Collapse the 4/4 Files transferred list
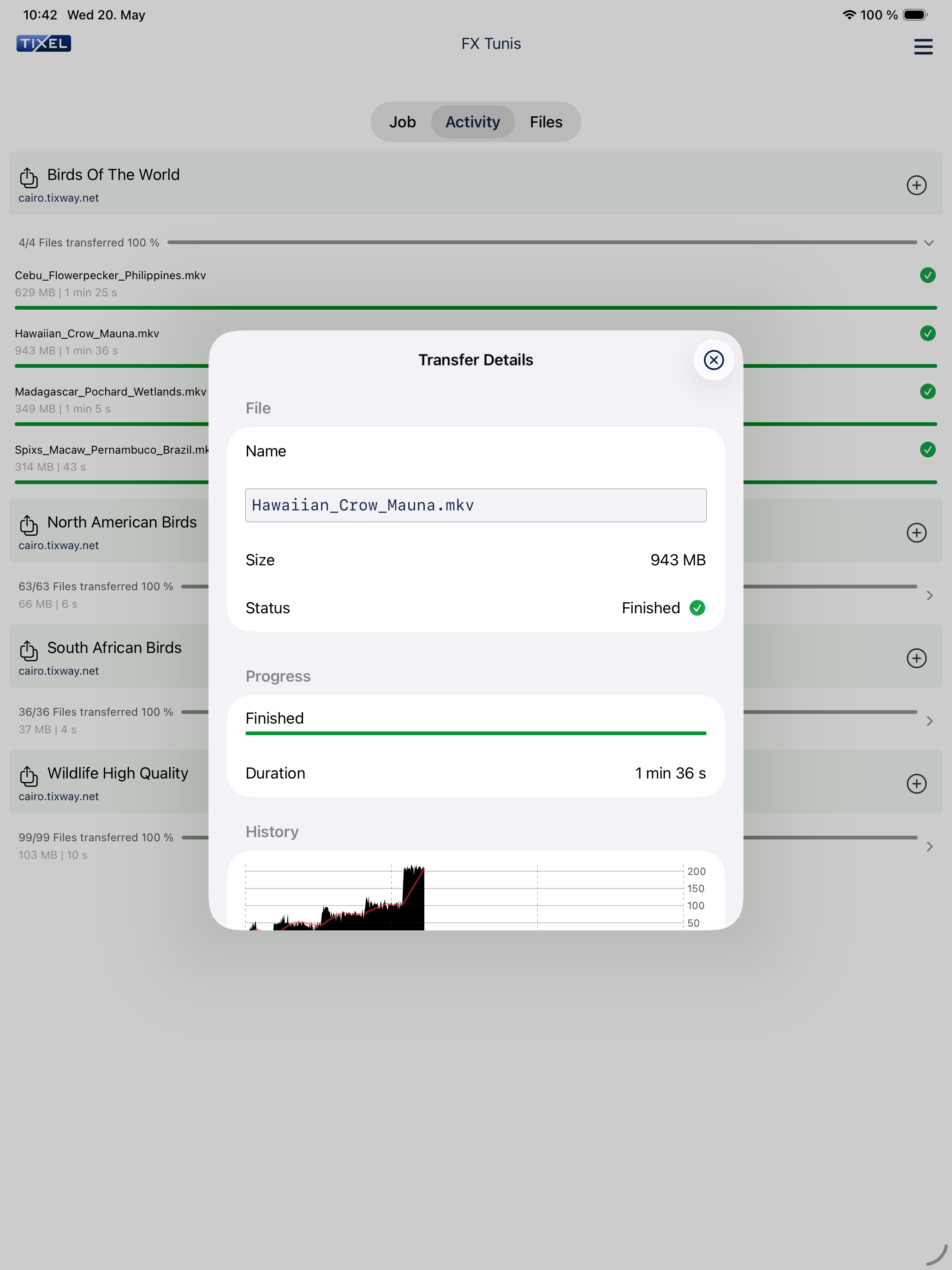 (929, 243)
